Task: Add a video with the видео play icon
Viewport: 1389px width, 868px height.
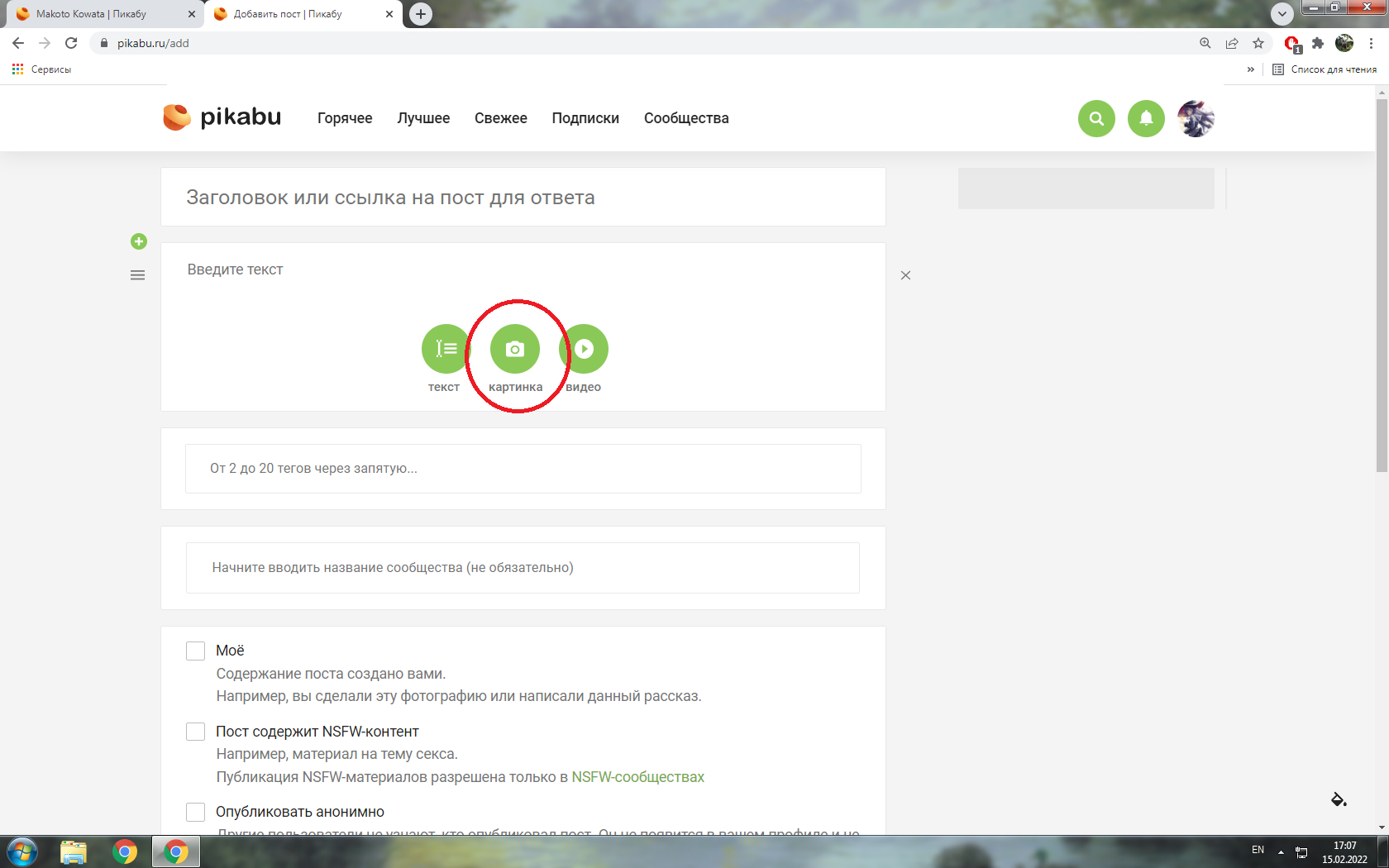Action: coord(584,349)
